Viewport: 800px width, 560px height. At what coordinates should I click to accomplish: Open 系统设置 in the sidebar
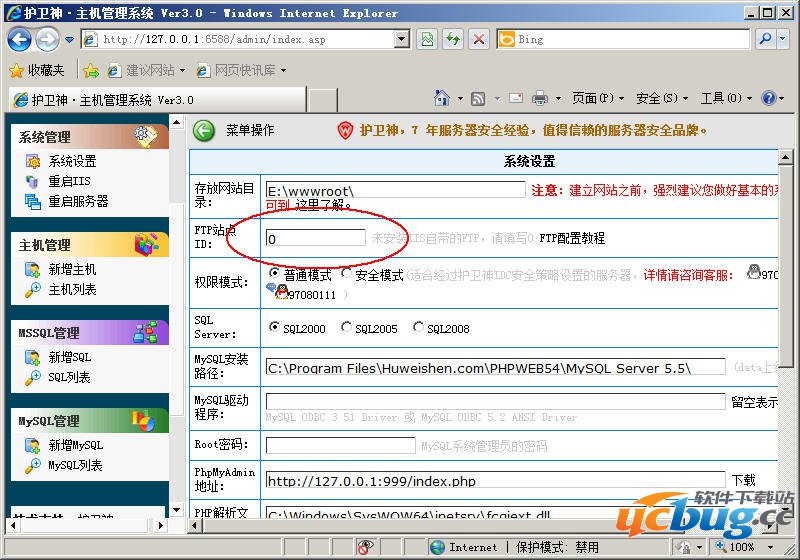click(x=72, y=162)
